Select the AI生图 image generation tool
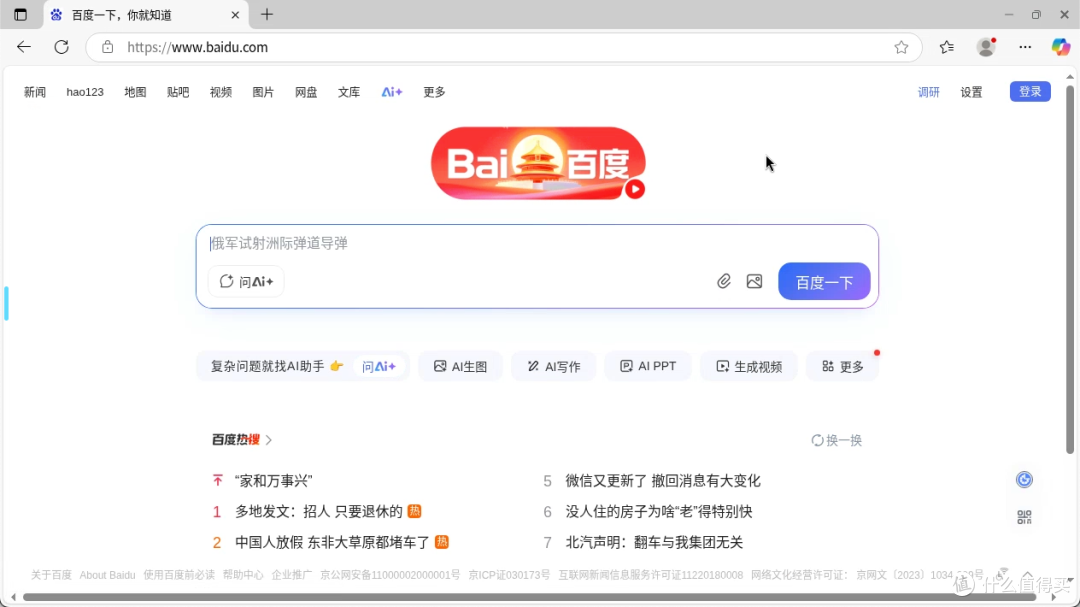Image resolution: width=1080 pixels, height=607 pixels. (460, 366)
